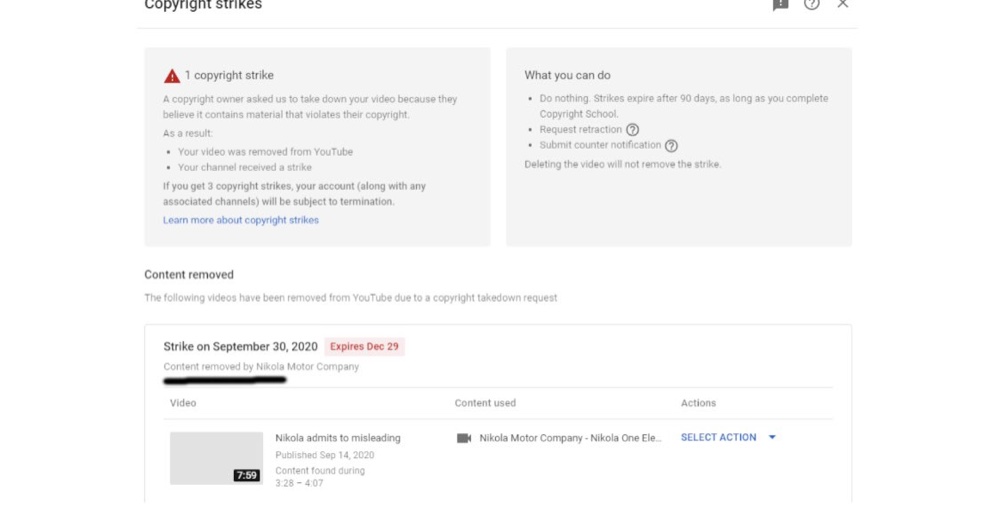Screen dimensions: 1000x526
Task: Click the '3:28 – 4:07' timestamp range
Action: (x=299, y=483)
